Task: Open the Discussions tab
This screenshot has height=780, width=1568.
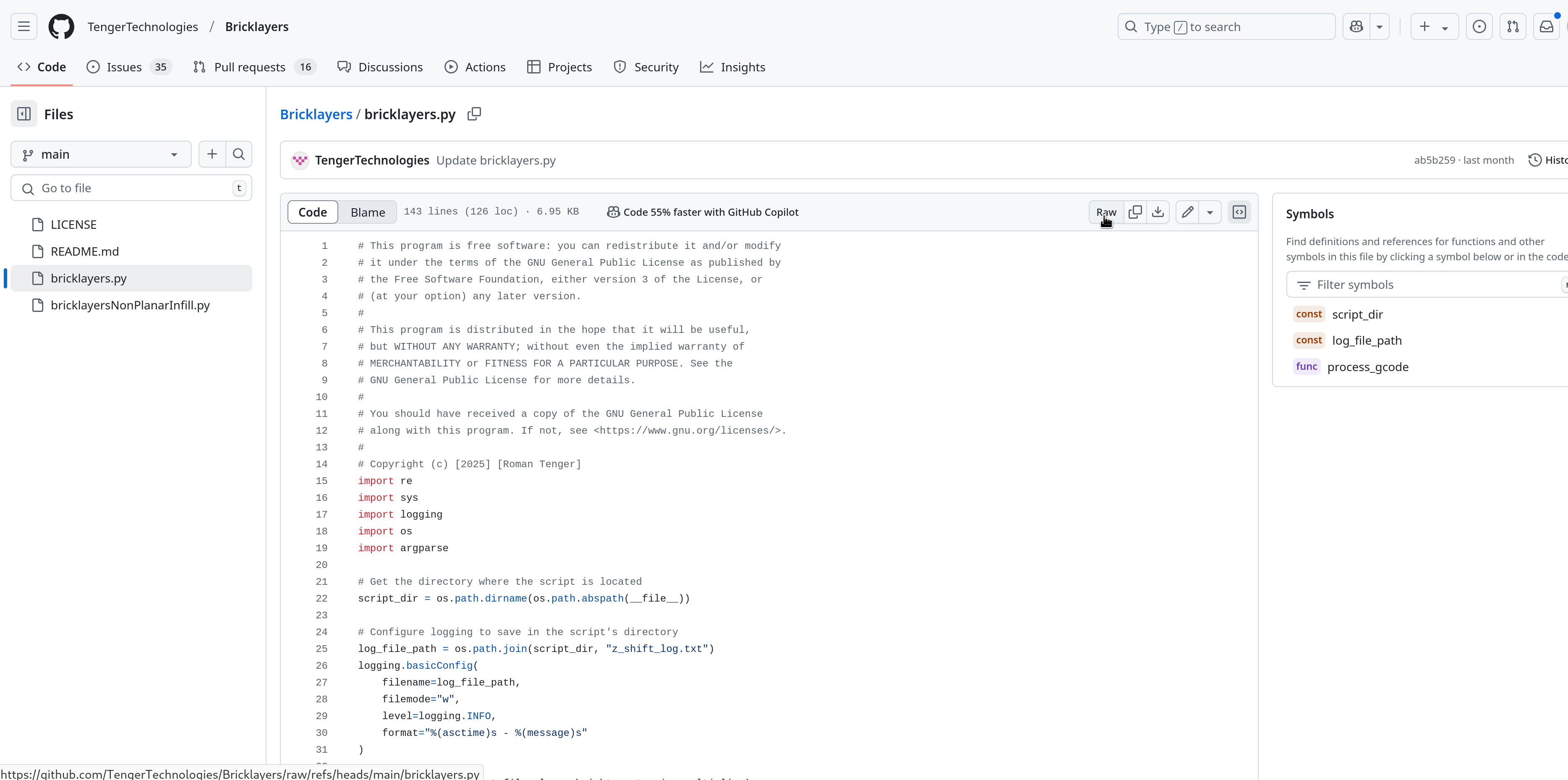Action: [x=380, y=67]
